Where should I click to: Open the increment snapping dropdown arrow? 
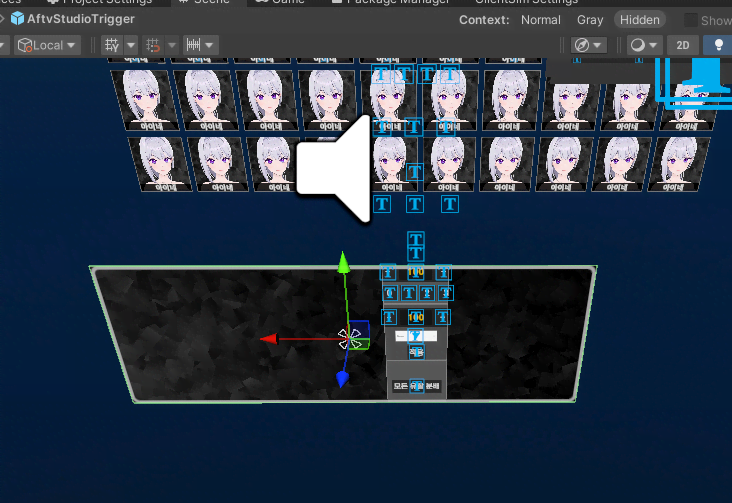[209, 45]
